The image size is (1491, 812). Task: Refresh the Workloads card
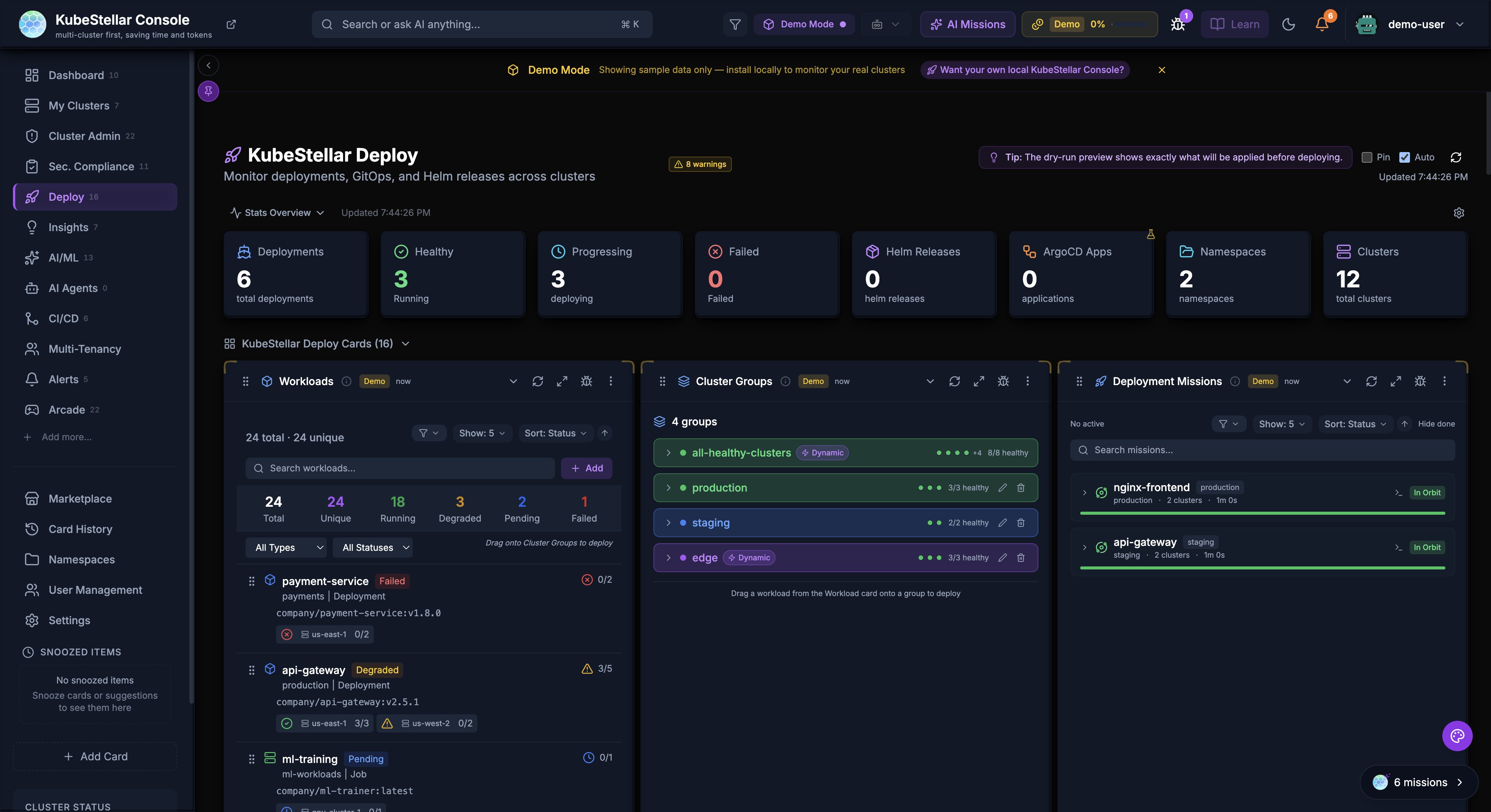coord(538,381)
